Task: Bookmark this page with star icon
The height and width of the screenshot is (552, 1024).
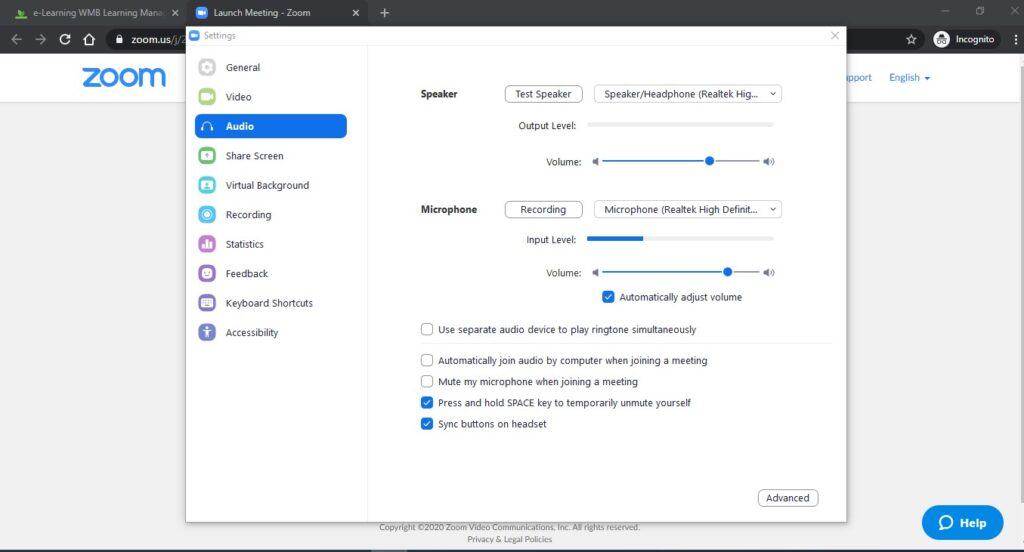Action: pos(911,39)
